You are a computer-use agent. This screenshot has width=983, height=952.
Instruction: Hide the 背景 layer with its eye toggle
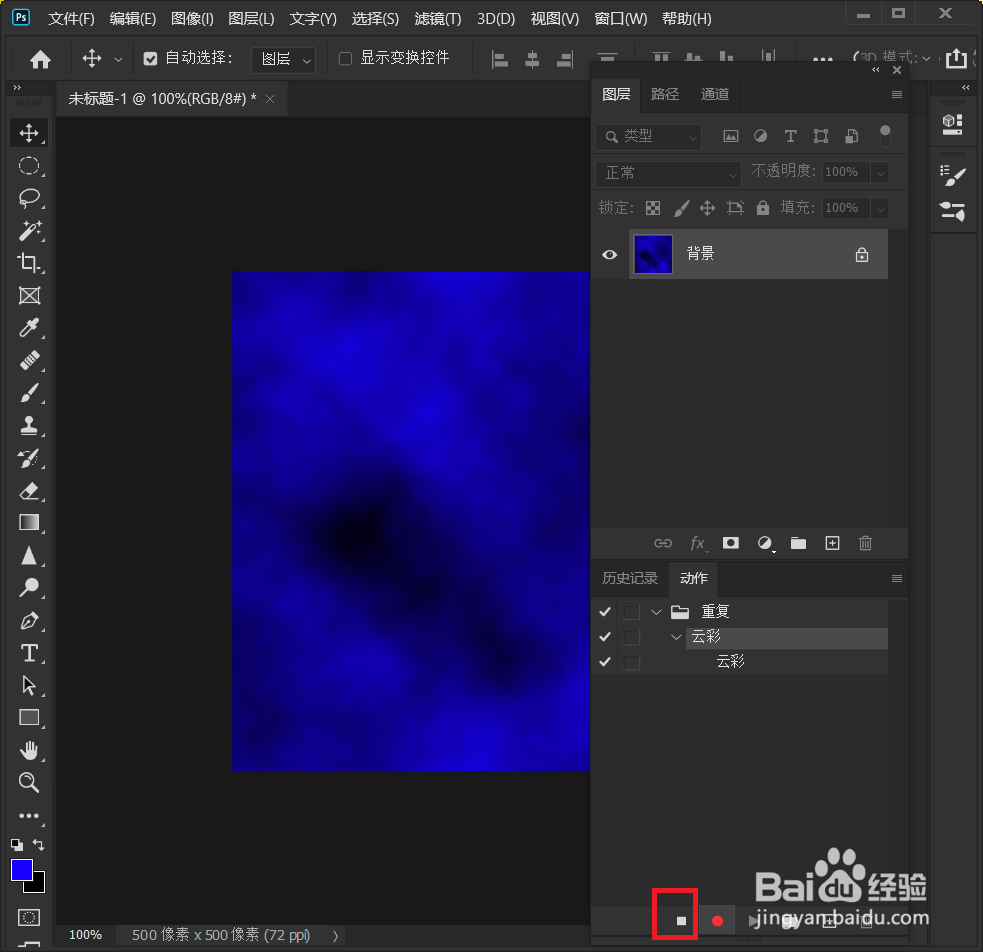point(609,254)
